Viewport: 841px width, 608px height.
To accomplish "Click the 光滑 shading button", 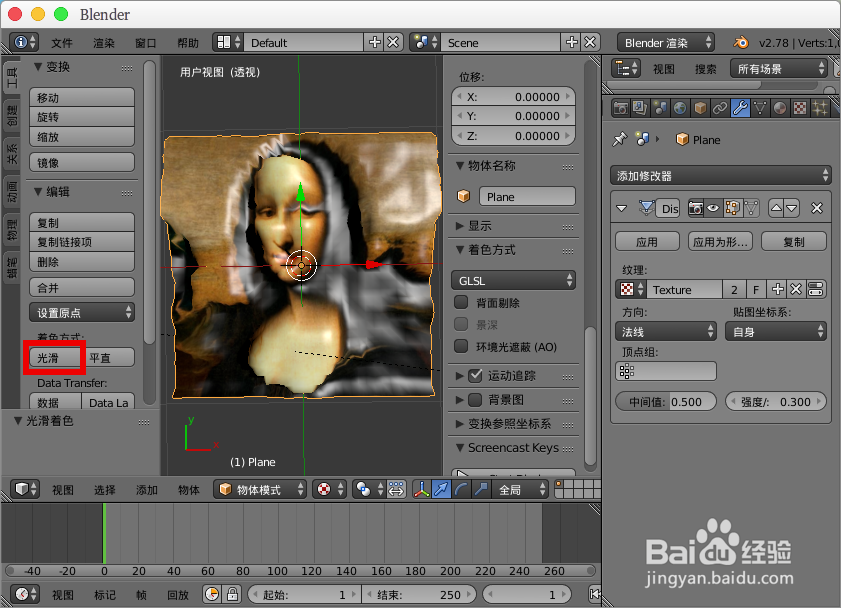I will [x=55, y=358].
